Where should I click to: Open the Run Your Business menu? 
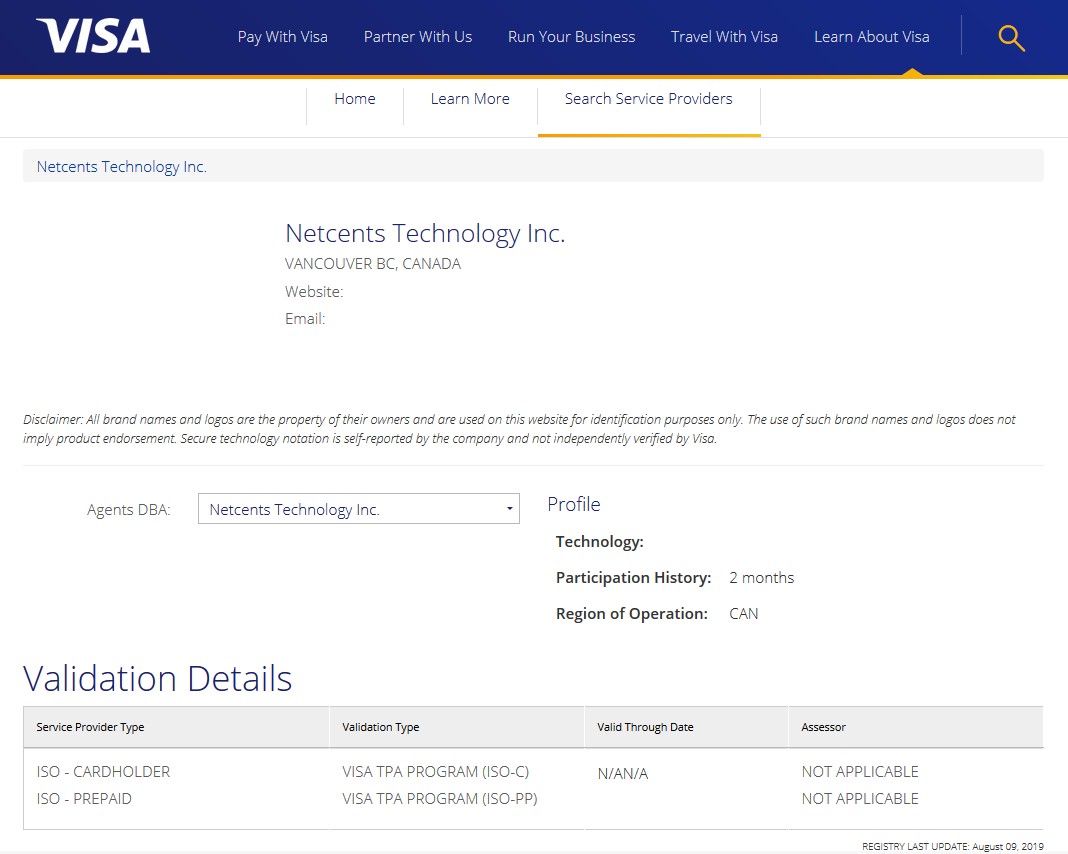571,37
